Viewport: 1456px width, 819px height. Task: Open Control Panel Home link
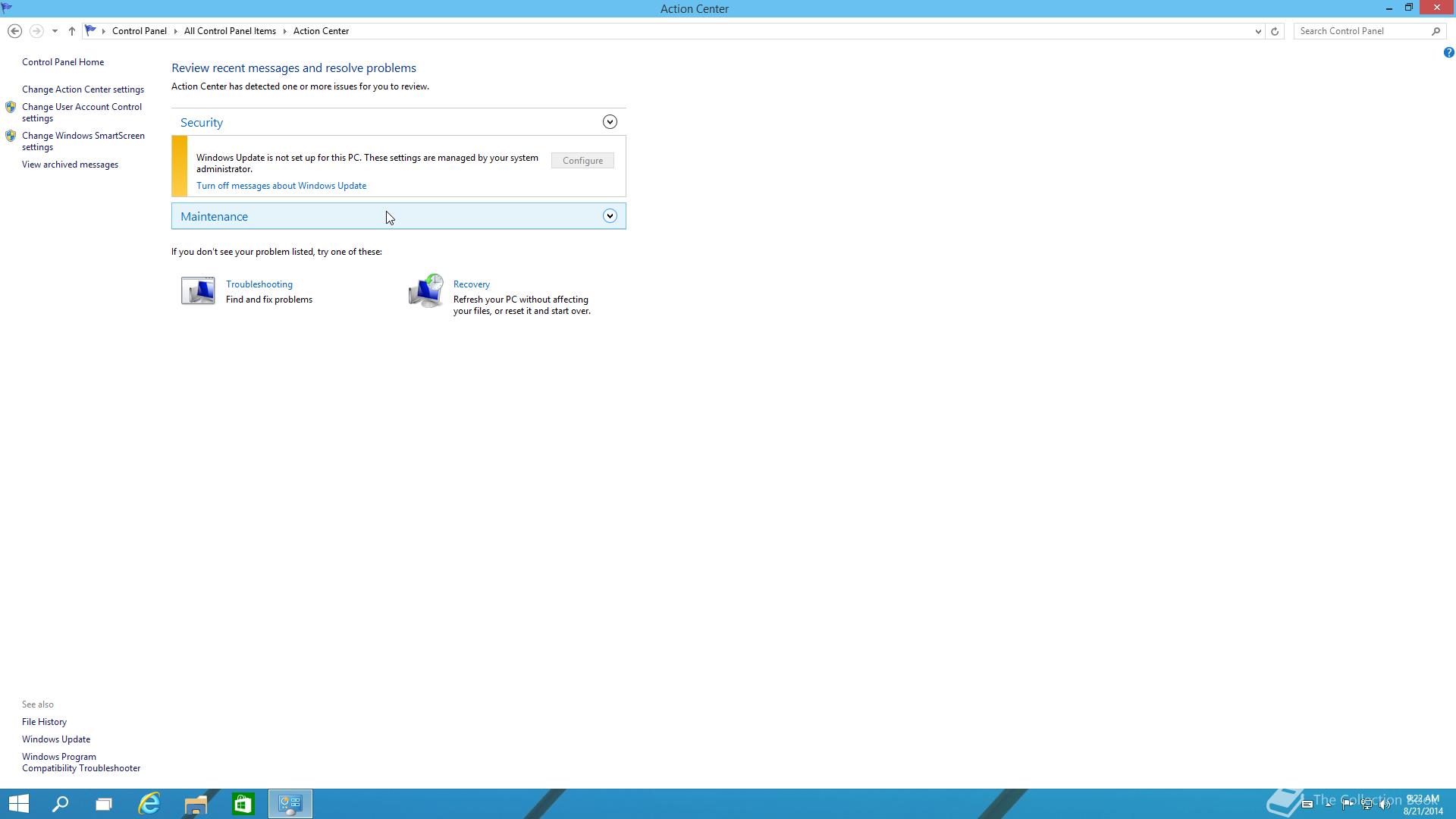pos(63,62)
